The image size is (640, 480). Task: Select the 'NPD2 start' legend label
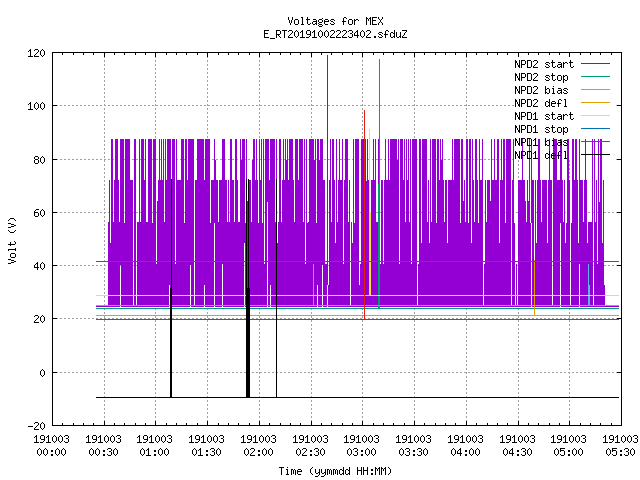(x=544, y=64)
